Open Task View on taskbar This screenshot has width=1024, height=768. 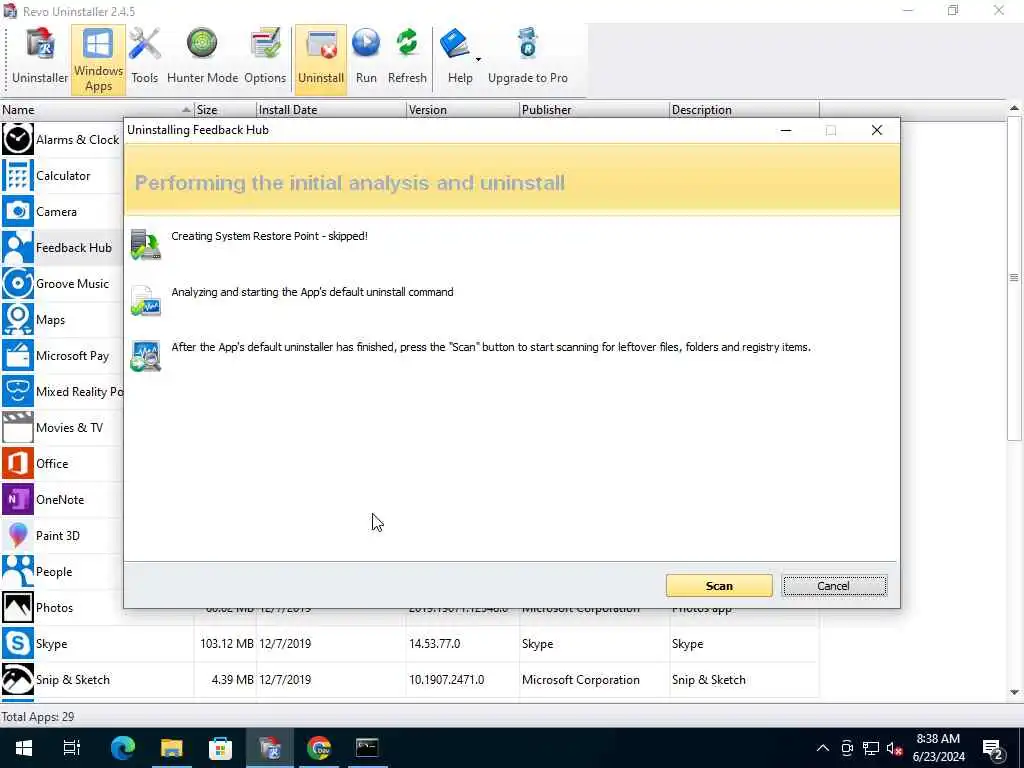pos(72,748)
